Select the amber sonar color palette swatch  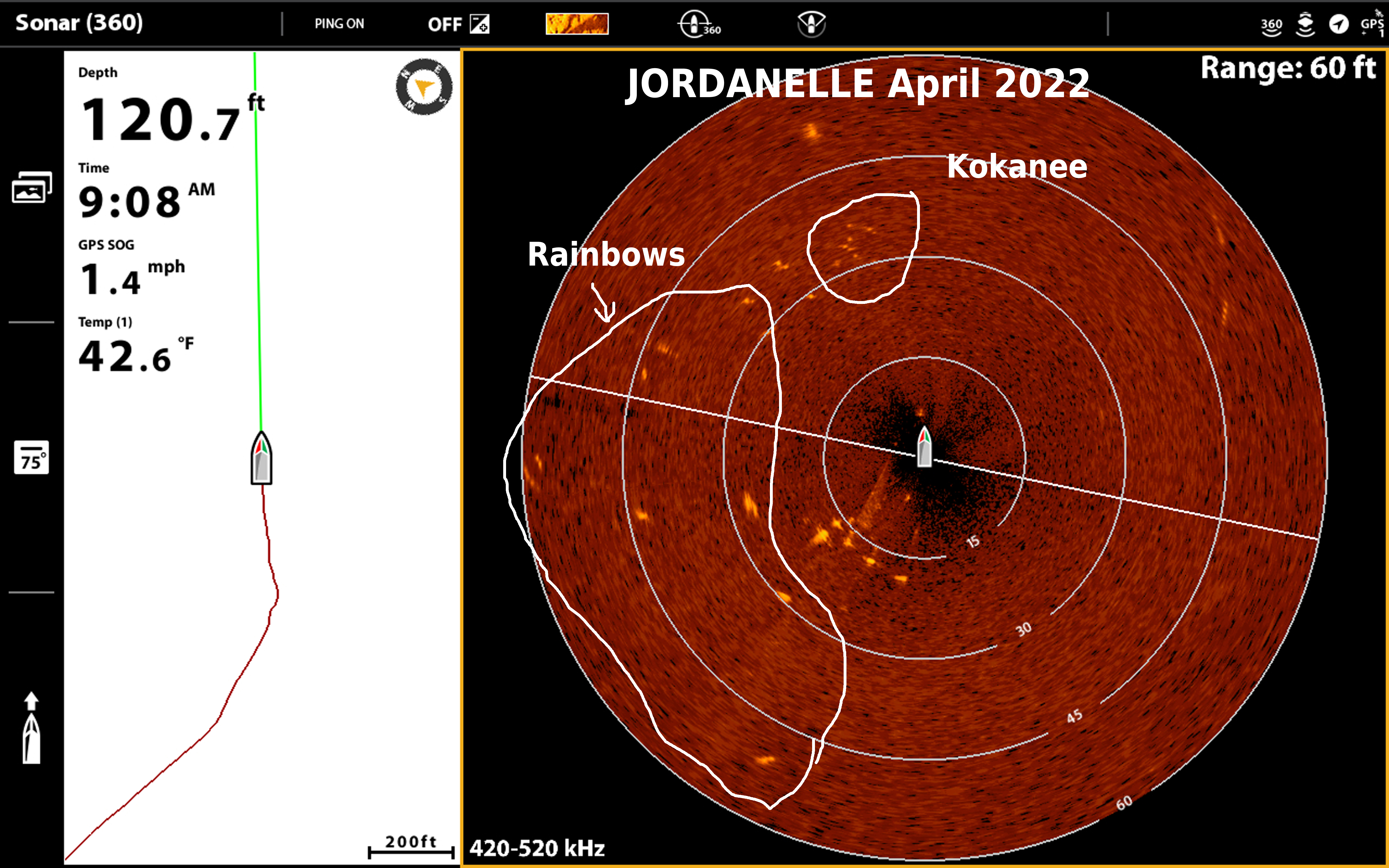(577, 24)
